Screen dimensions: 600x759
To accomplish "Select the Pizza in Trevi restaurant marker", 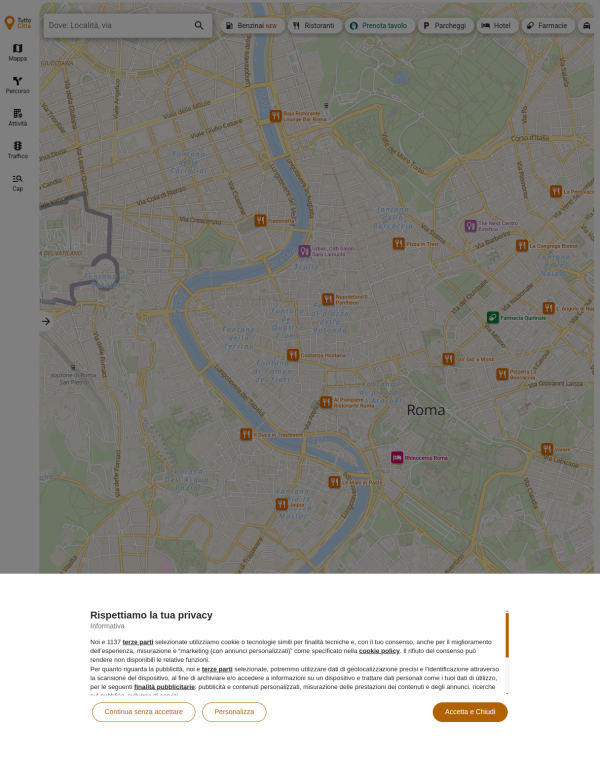I will tap(398, 243).
